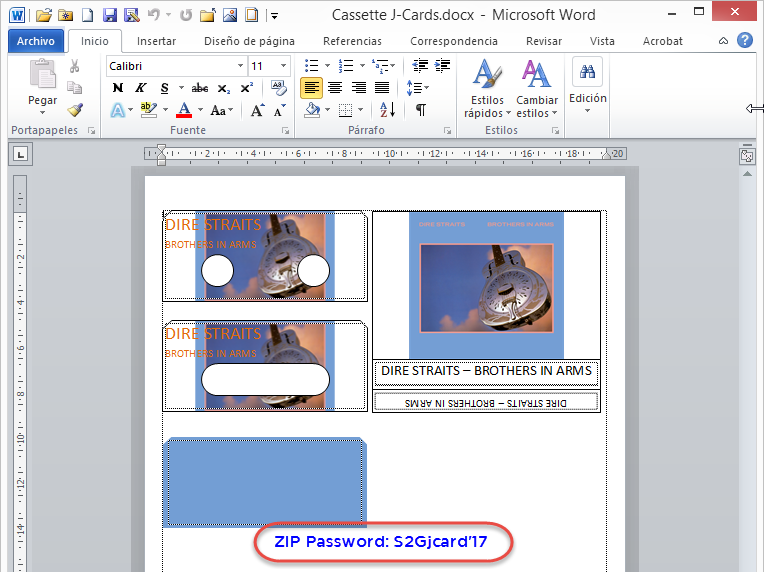
Task: Click the Save icon in quick access toolbar
Action: [109, 15]
